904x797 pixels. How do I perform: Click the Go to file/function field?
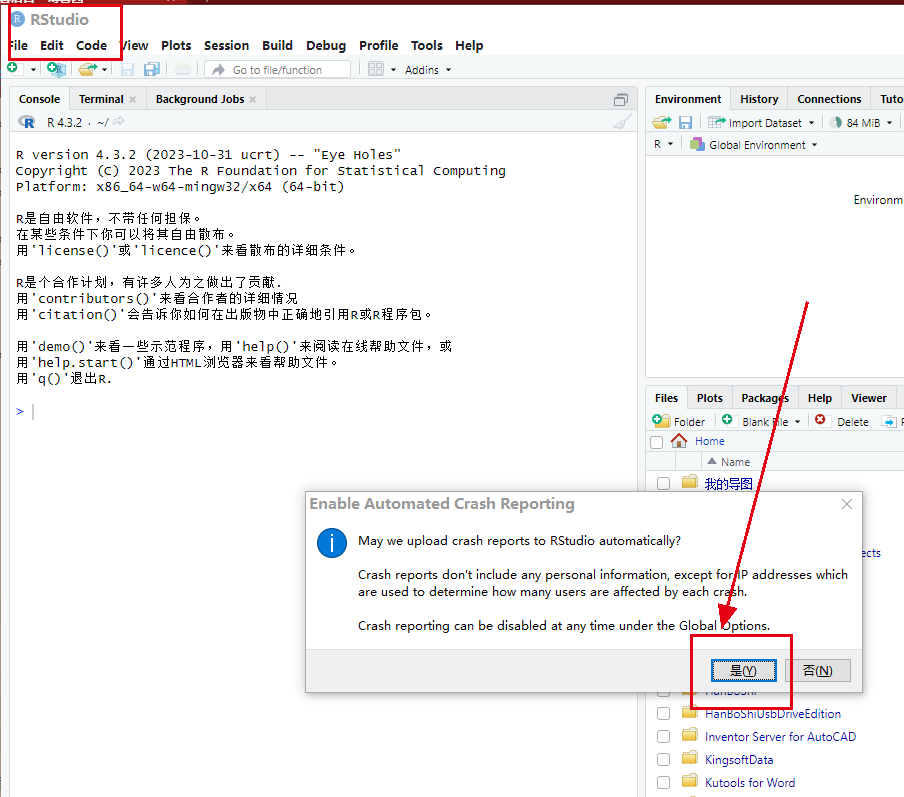[278, 70]
